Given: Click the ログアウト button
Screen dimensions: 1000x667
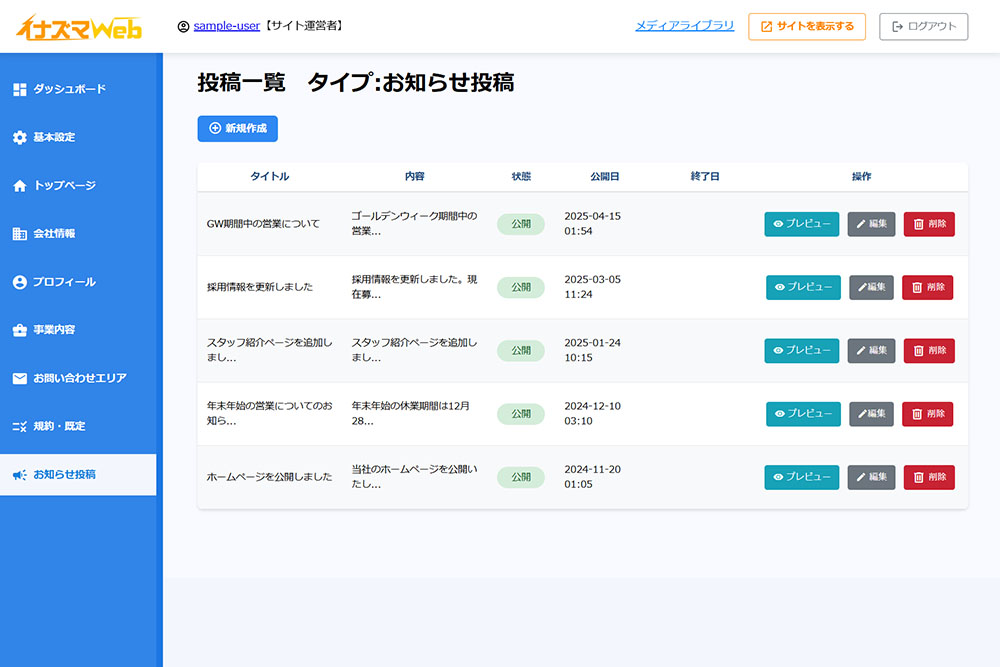Looking at the screenshot, I should [923, 26].
